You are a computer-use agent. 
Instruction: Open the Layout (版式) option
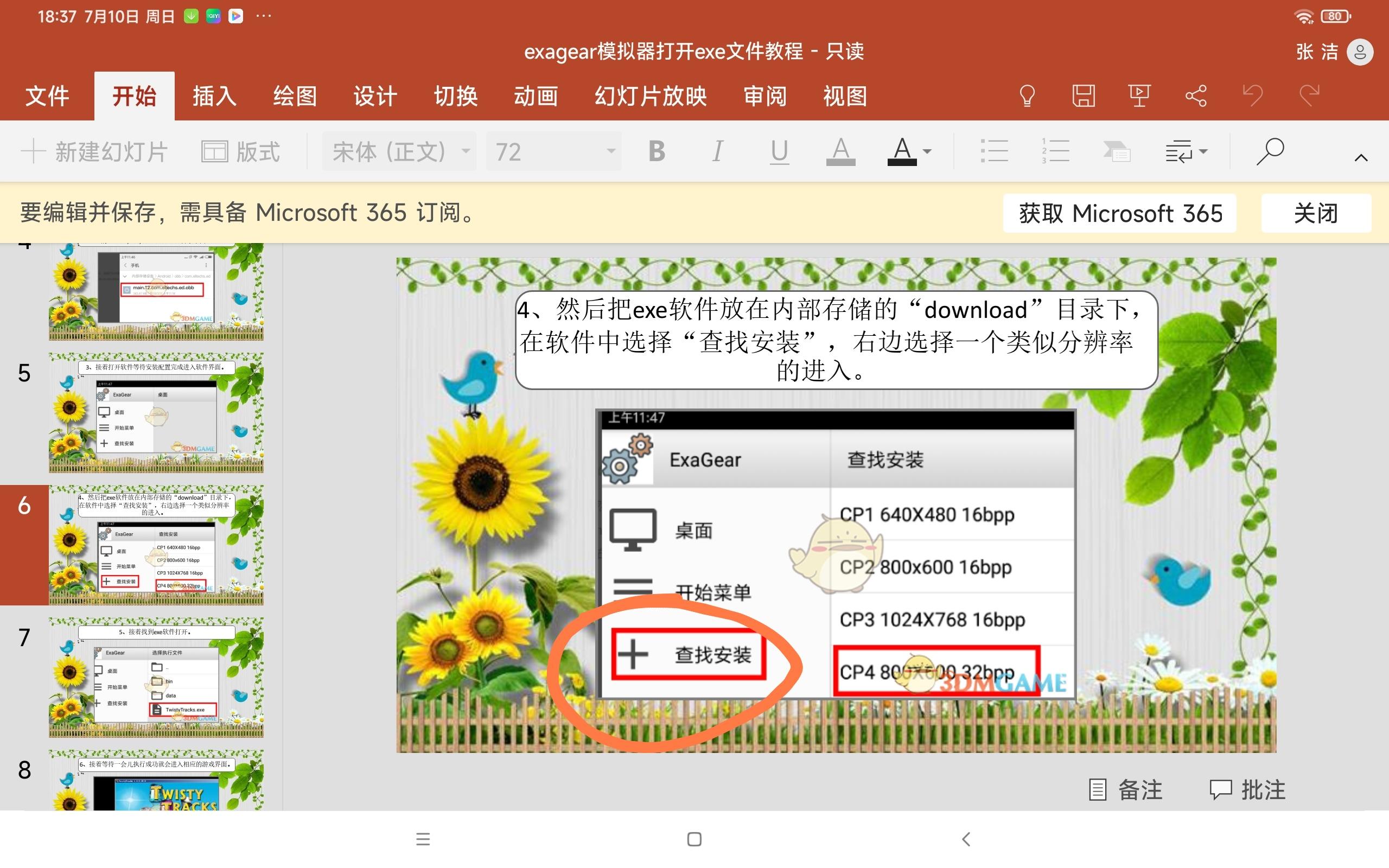[x=240, y=152]
